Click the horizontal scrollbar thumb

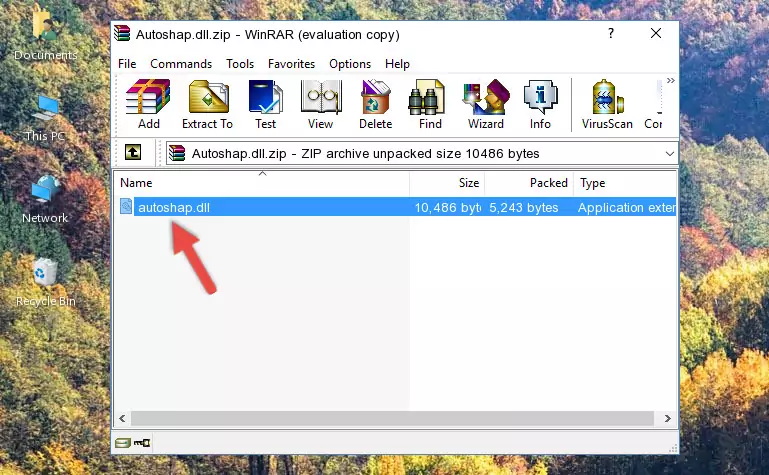(392, 418)
